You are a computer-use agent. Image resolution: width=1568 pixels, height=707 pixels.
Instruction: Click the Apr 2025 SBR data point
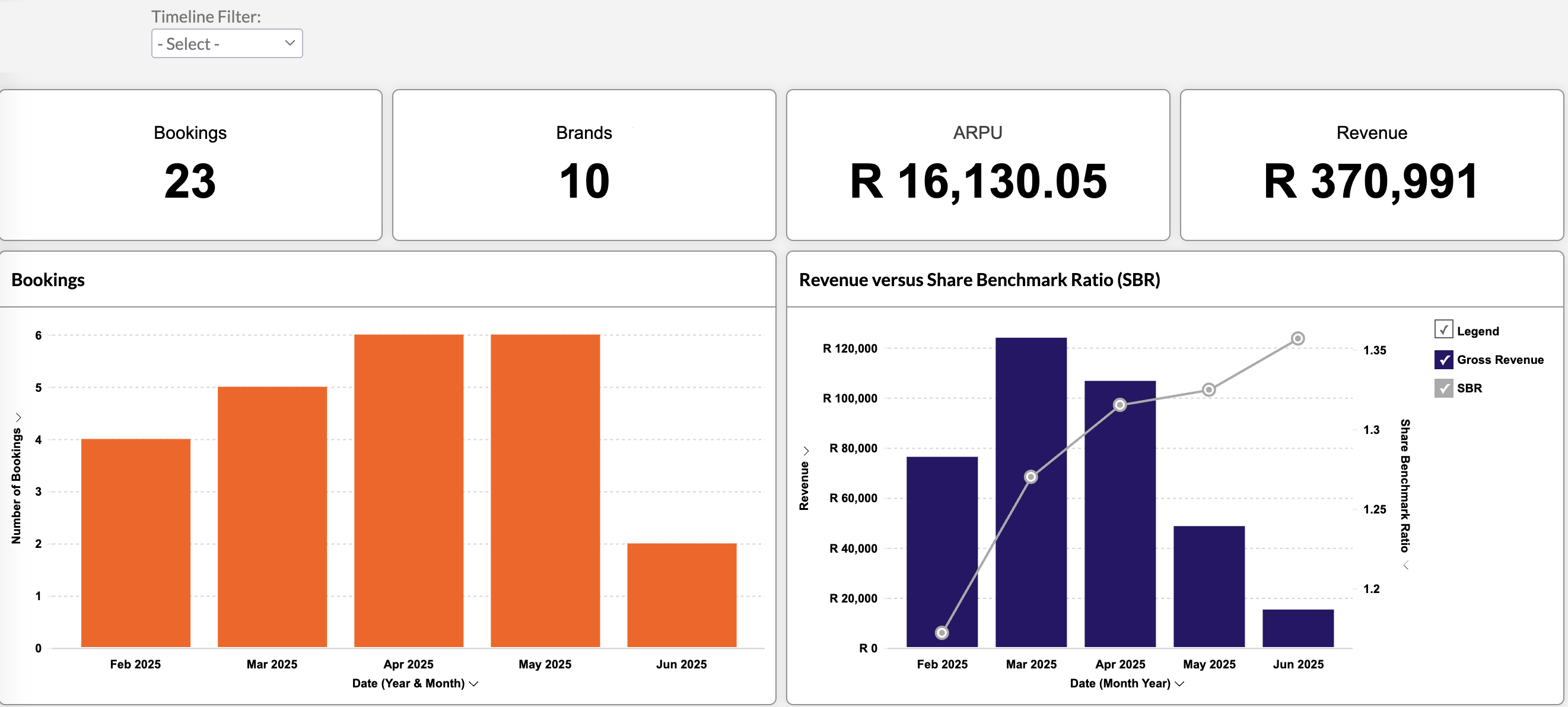coord(1120,405)
